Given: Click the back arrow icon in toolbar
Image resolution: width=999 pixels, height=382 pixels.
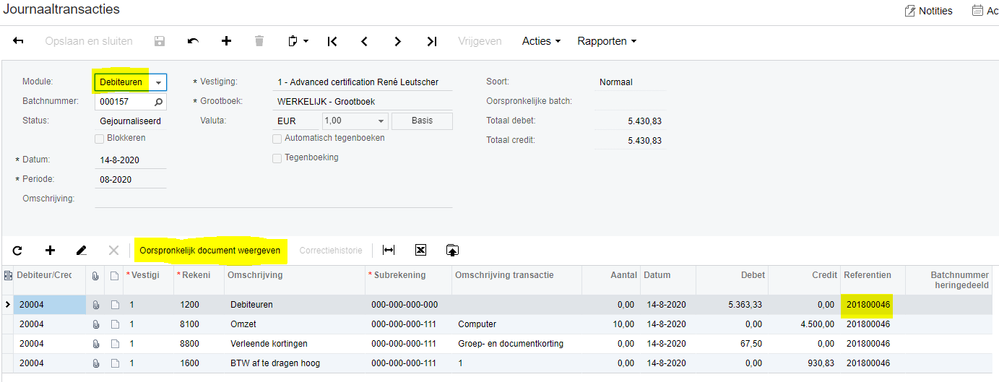Looking at the screenshot, I should coord(18,41).
